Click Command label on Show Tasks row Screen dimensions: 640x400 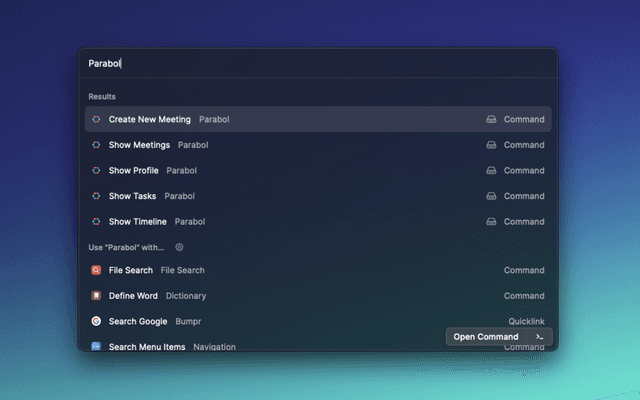pyautogui.click(x=524, y=196)
